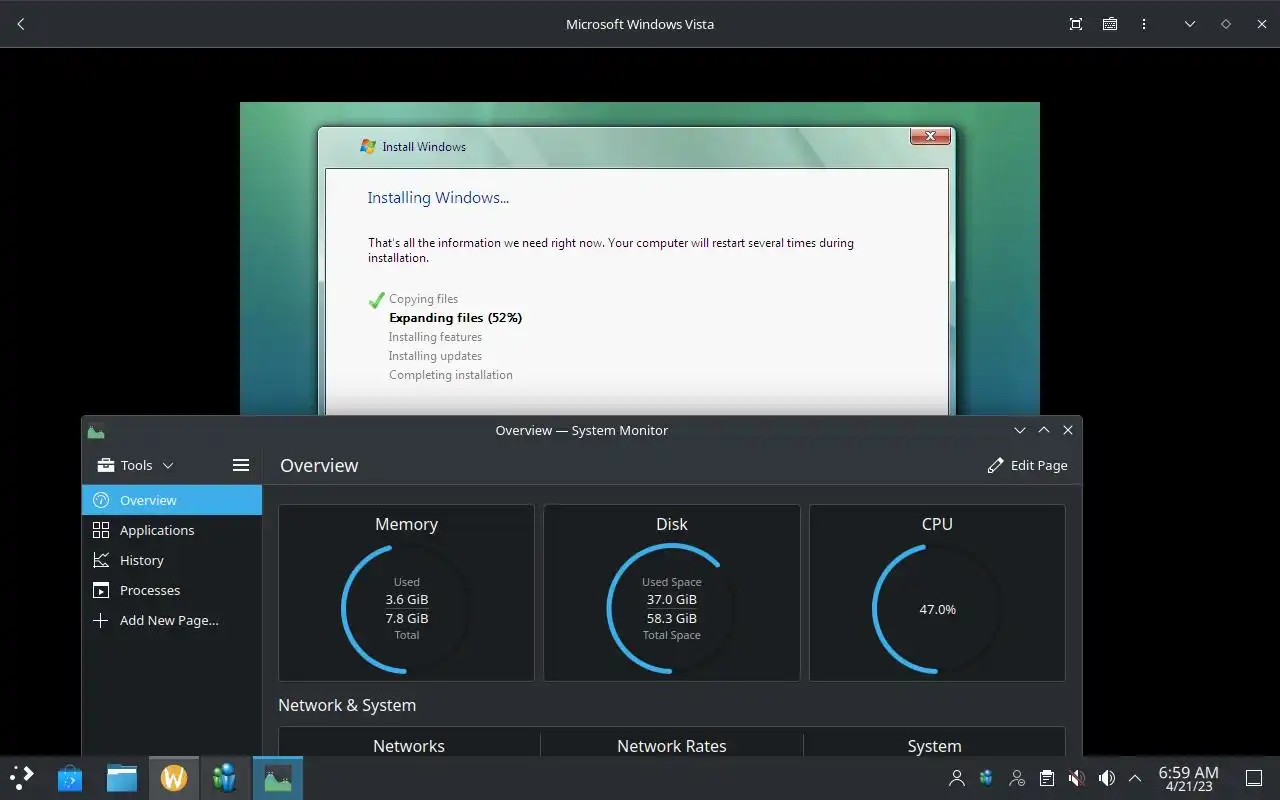Maximize the System Monitor window
The image size is (1280, 800).
1044,430
